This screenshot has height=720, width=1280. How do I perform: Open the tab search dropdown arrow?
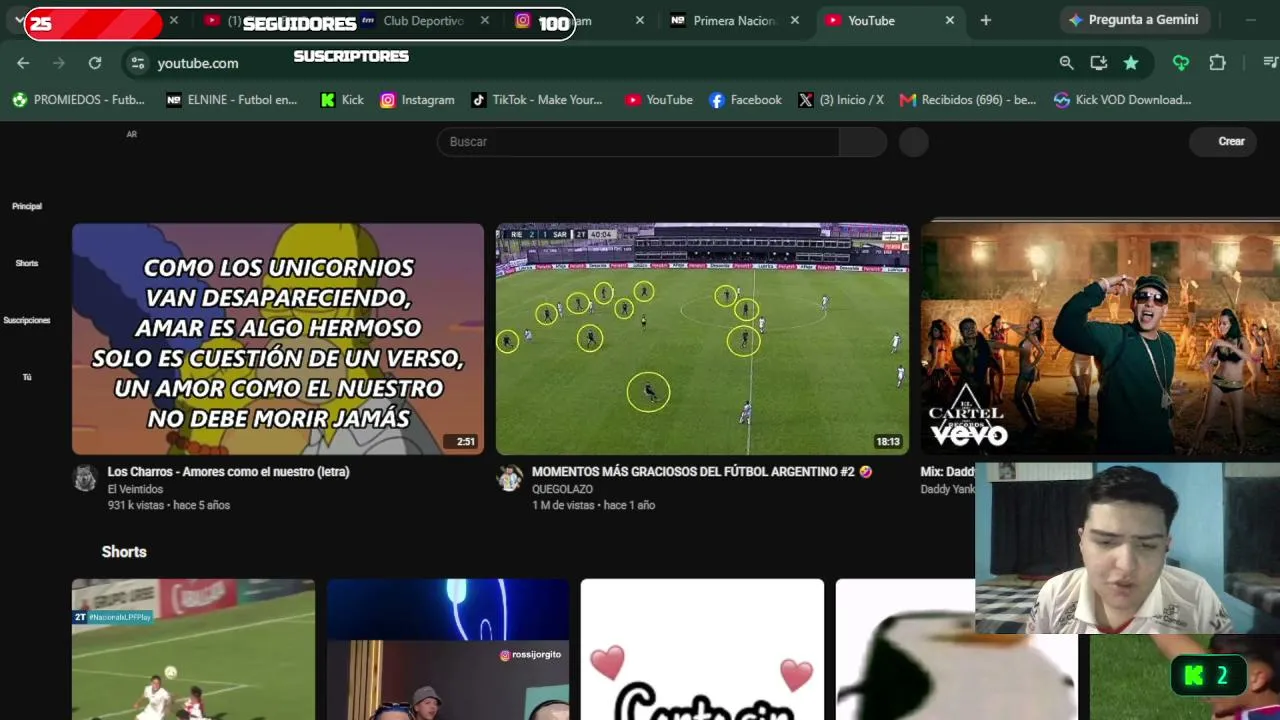pos(19,20)
